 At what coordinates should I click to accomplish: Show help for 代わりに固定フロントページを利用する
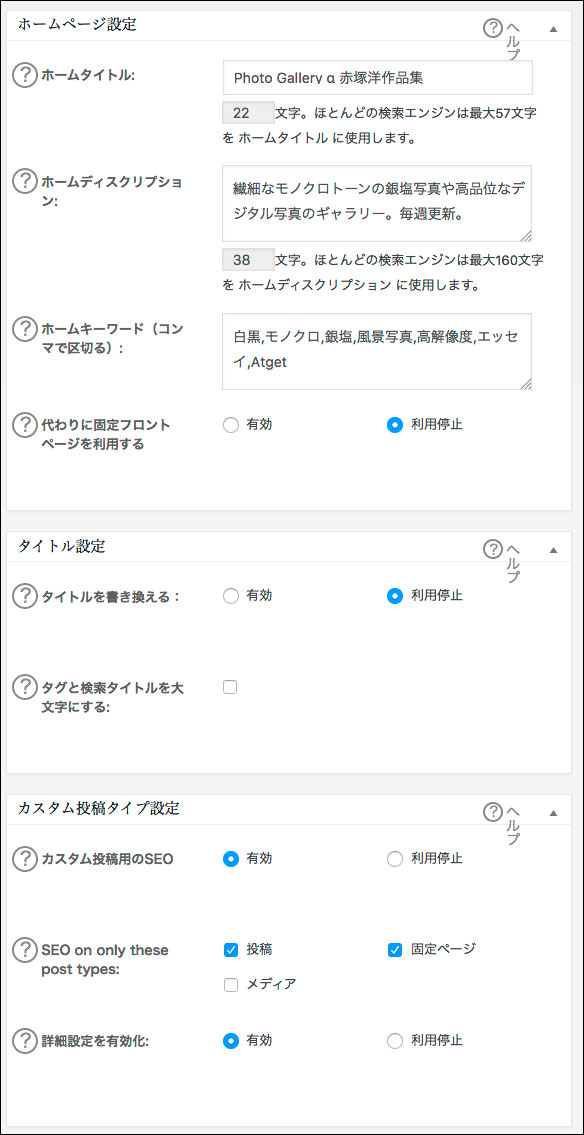25,425
